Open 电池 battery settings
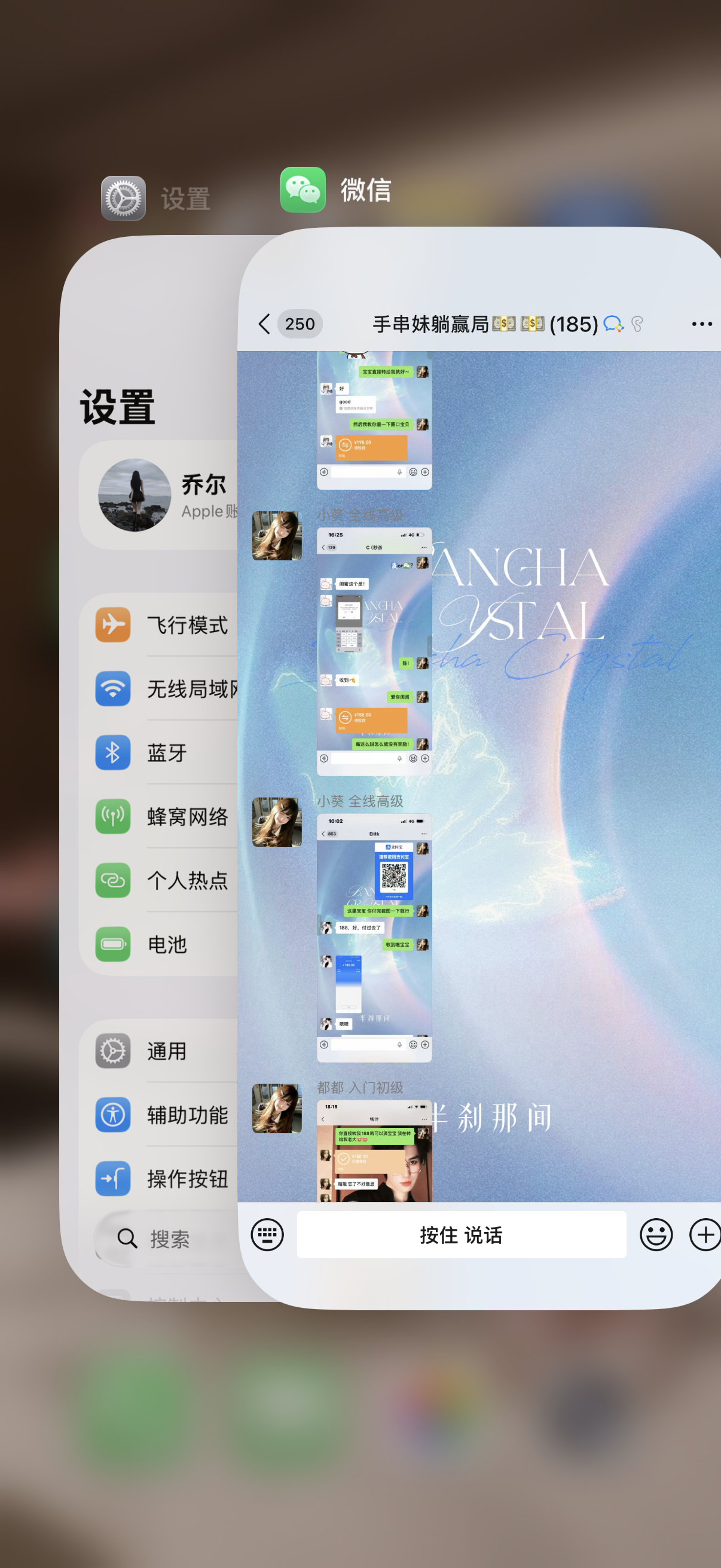The width and height of the screenshot is (721, 1568). click(158, 944)
